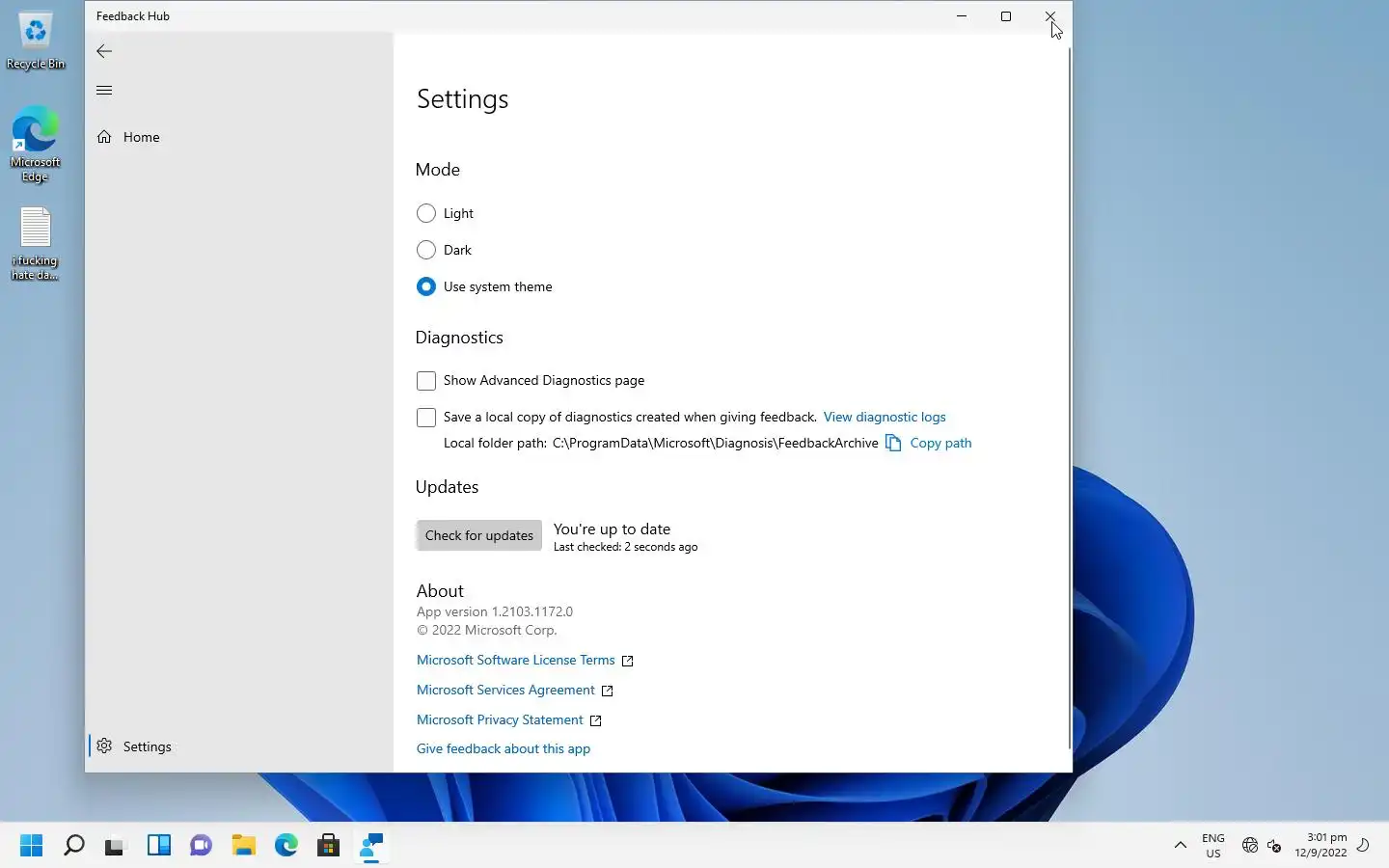Click external-link icon beside Privacy Statement
The height and width of the screenshot is (868, 1389).
596,720
